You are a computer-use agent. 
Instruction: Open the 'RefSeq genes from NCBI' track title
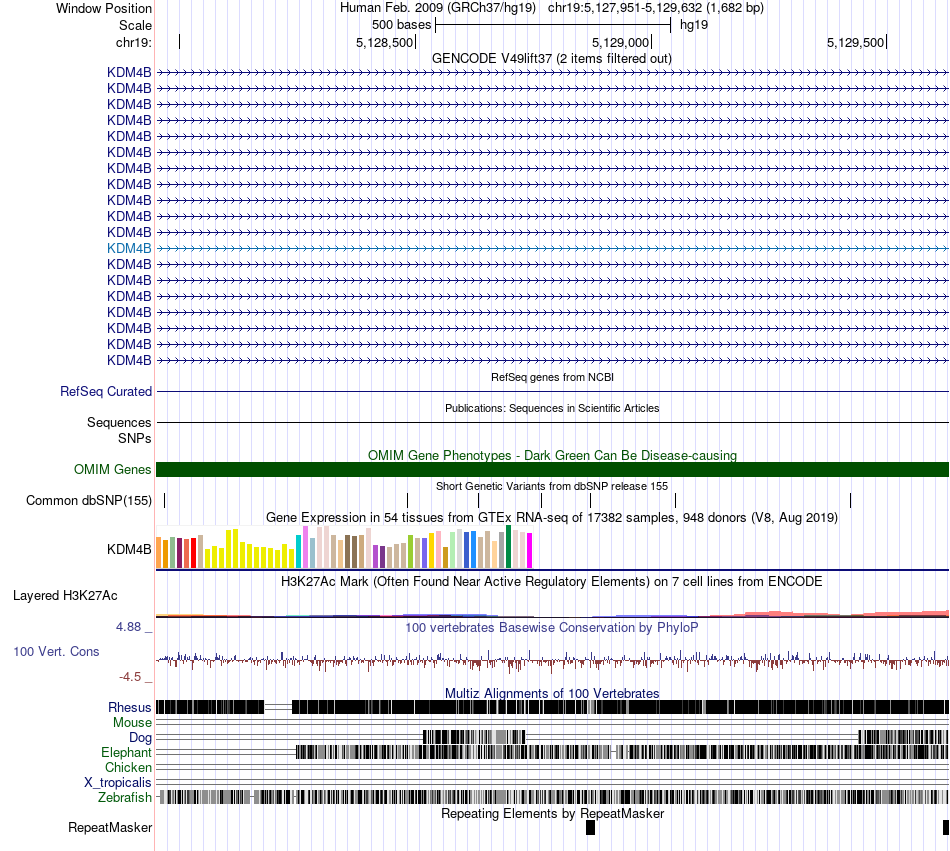point(552,377)
